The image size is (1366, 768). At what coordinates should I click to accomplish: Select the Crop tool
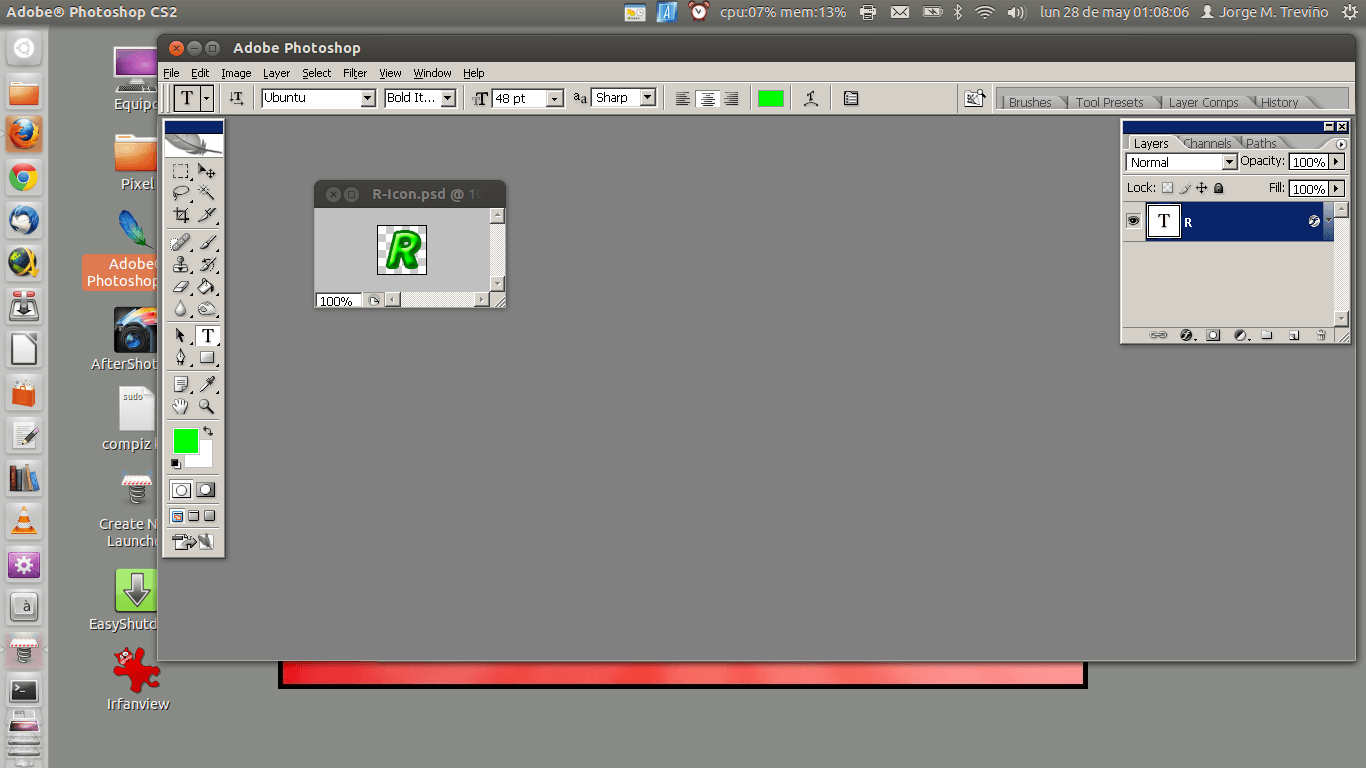pos(181,215)
